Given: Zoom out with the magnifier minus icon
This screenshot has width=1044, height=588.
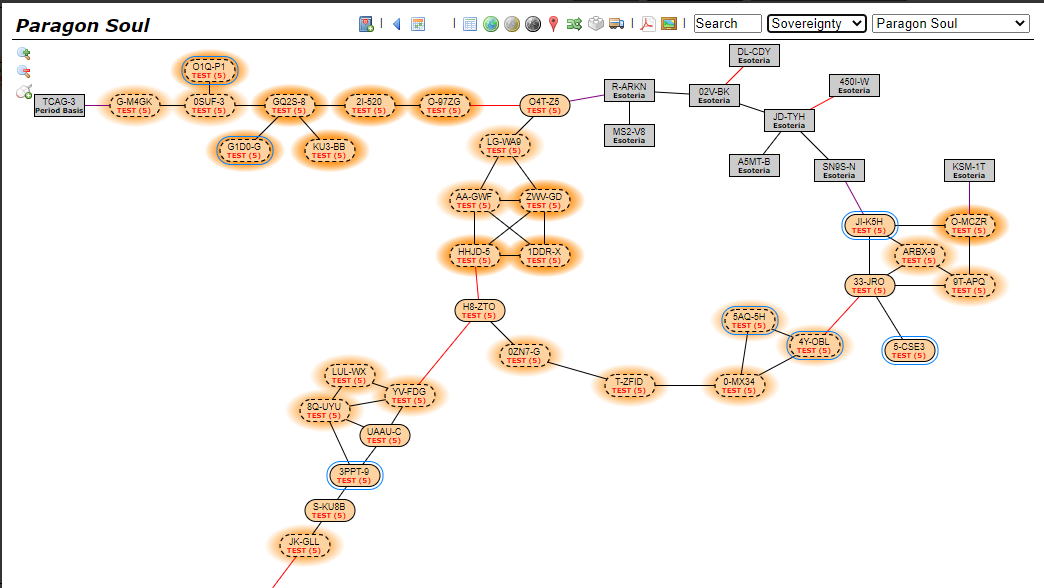Looking at the screenshot, I should point(24,71).
